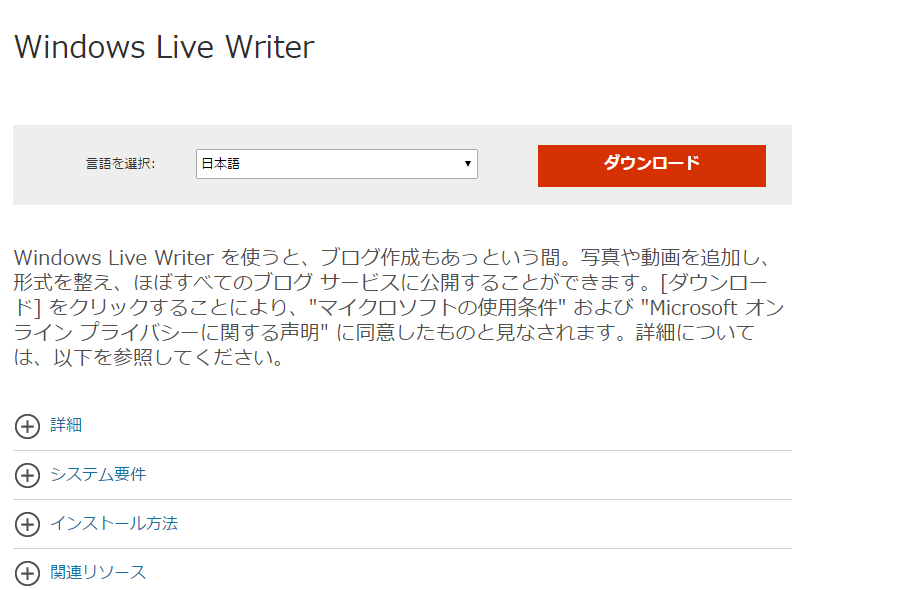This screenshot has height=590, width=906.
Task: Click the plus icon beside システム要件
Action: coord(27,475)
